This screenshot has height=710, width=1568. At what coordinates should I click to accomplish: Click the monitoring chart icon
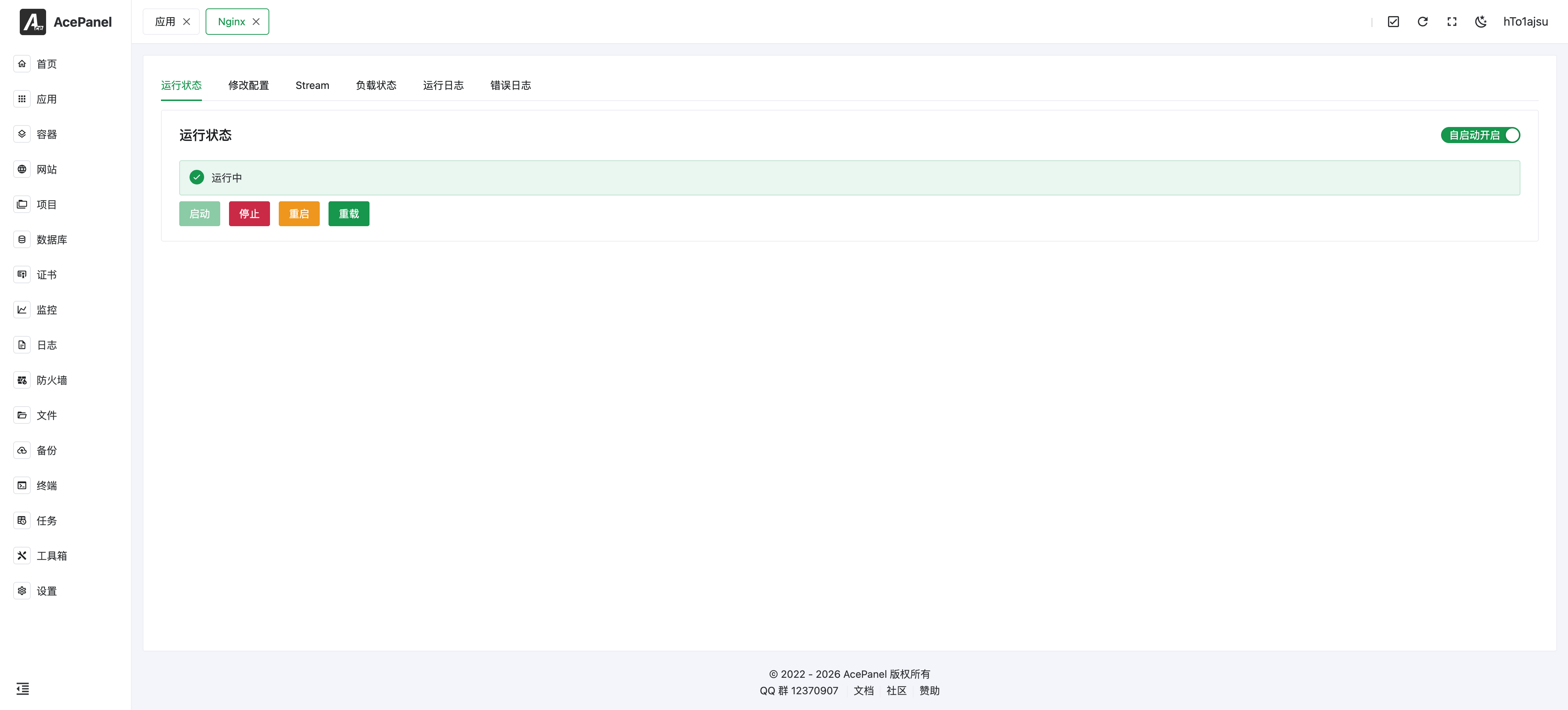pos(22,309)
